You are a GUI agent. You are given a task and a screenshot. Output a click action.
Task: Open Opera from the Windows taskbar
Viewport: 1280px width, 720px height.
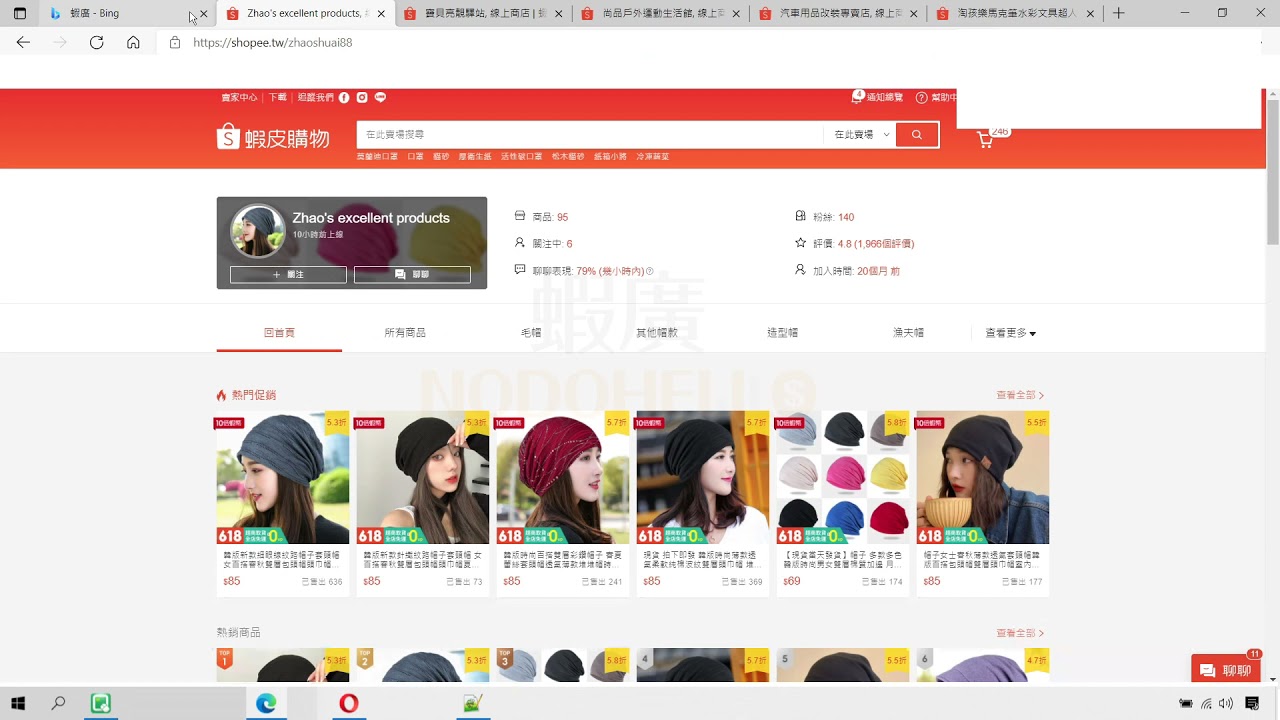[x=348, y=704]
